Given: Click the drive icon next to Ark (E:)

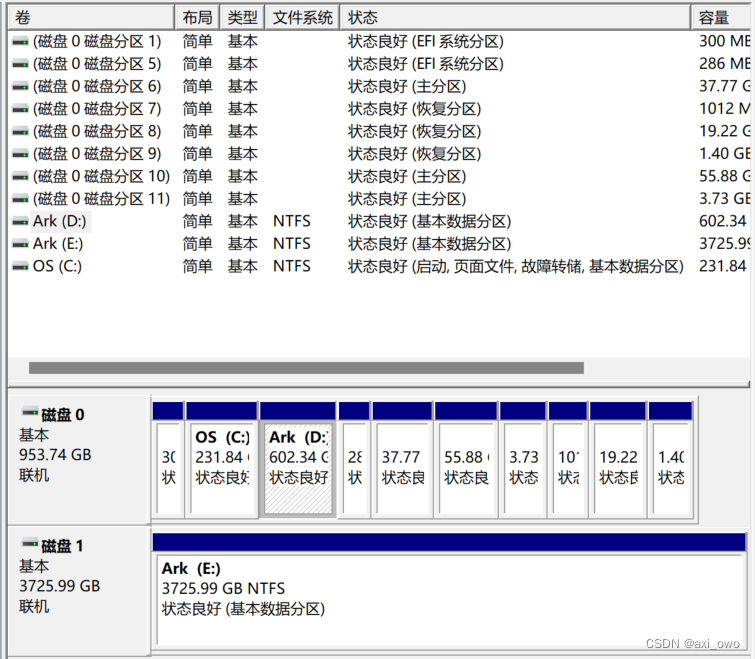Looking at the screenshot, I should click(20, 244).
